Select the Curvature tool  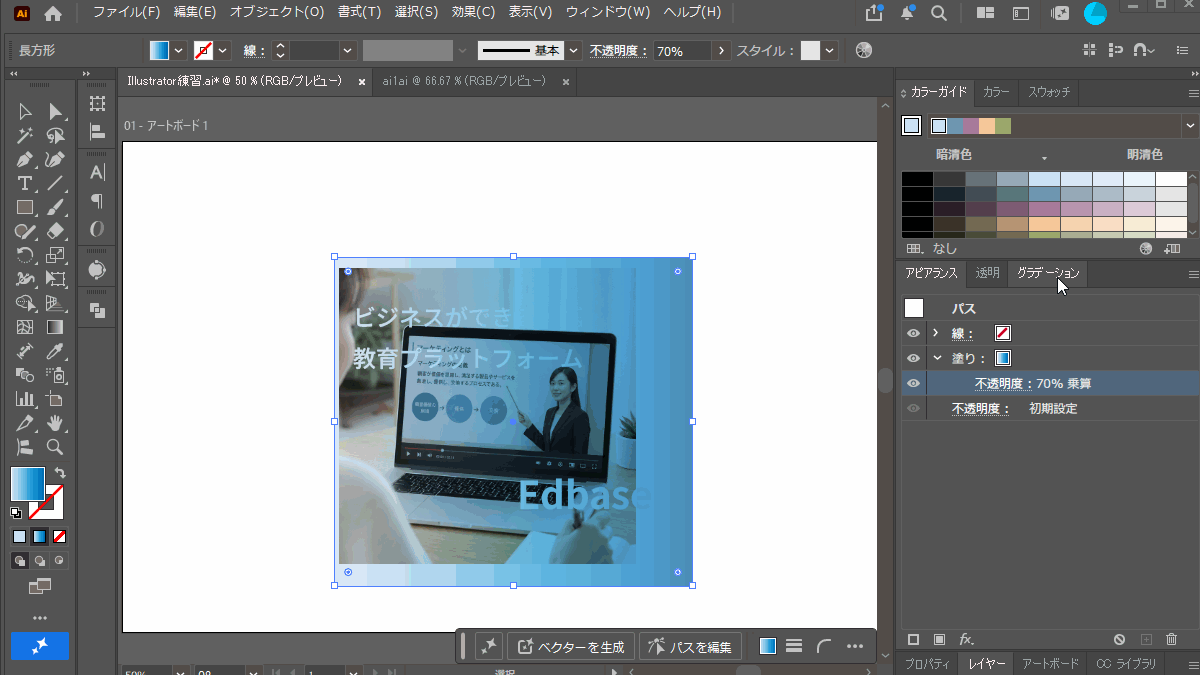56,159
